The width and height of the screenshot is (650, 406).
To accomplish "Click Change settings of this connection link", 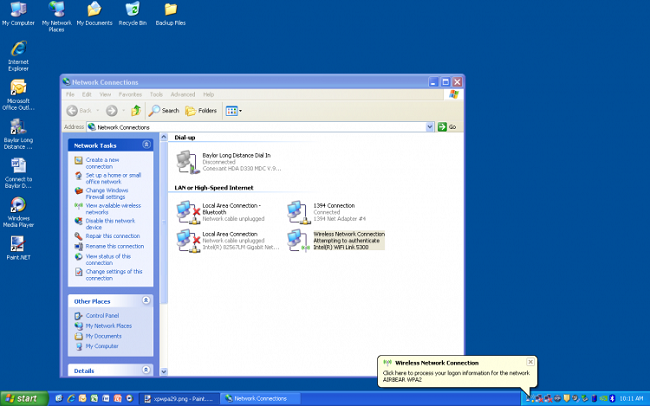I will click(114, 275).
